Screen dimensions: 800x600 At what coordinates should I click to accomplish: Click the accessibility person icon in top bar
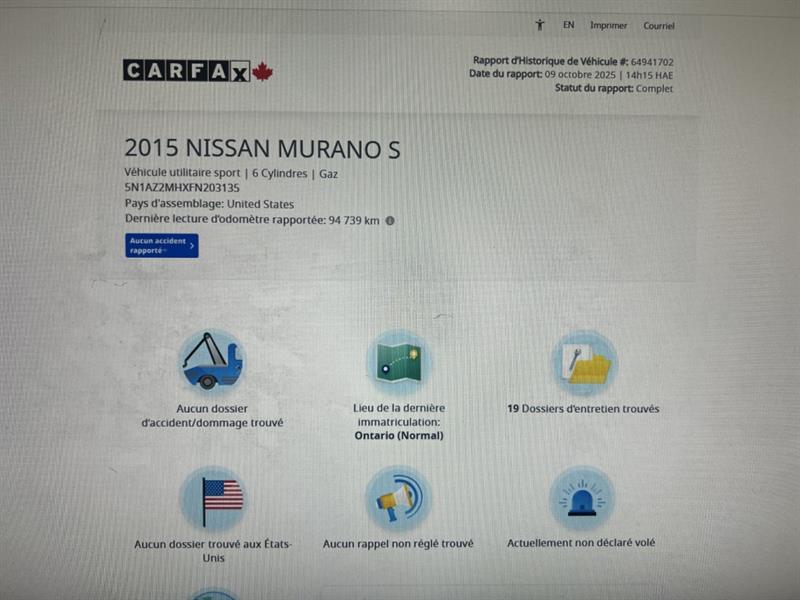542,25
